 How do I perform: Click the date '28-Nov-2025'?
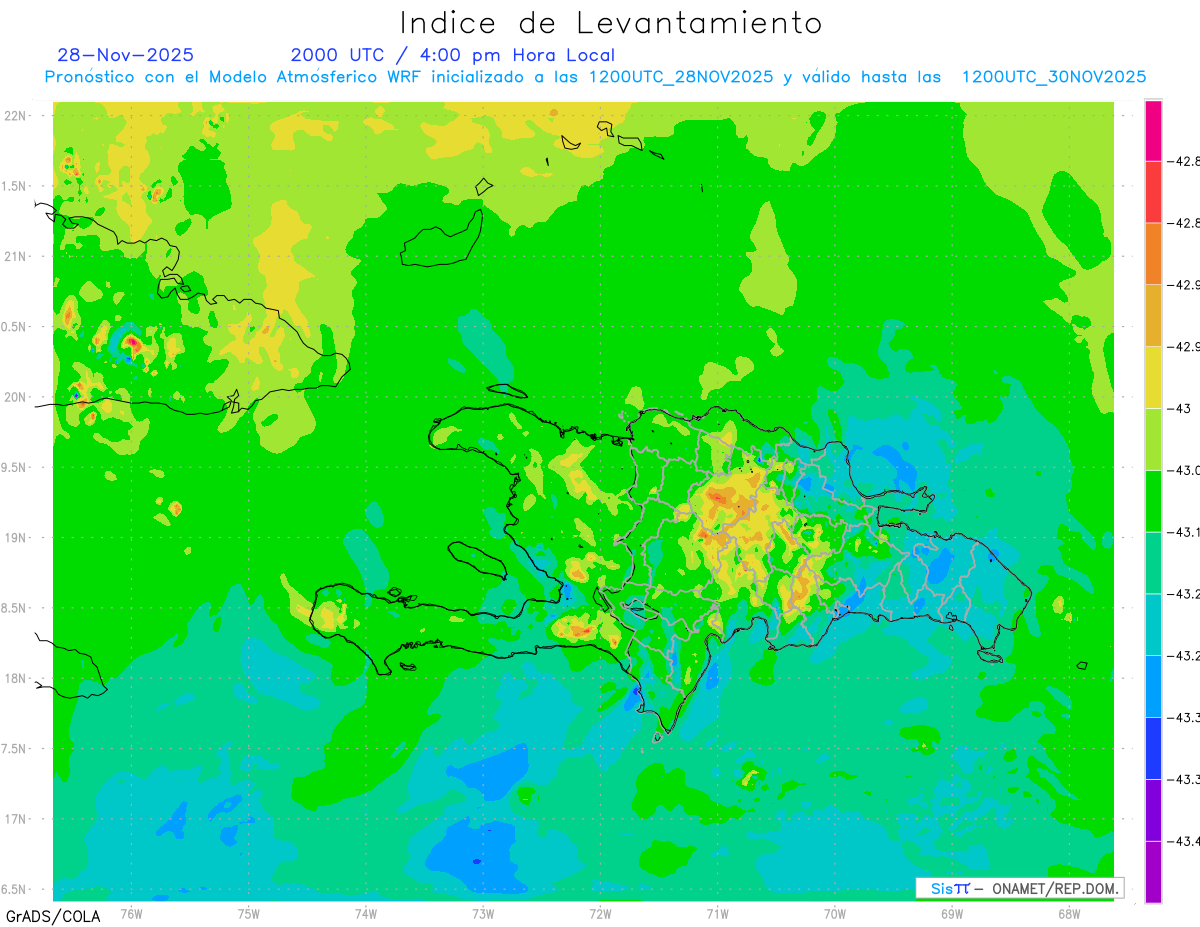(x=126, y=55)
